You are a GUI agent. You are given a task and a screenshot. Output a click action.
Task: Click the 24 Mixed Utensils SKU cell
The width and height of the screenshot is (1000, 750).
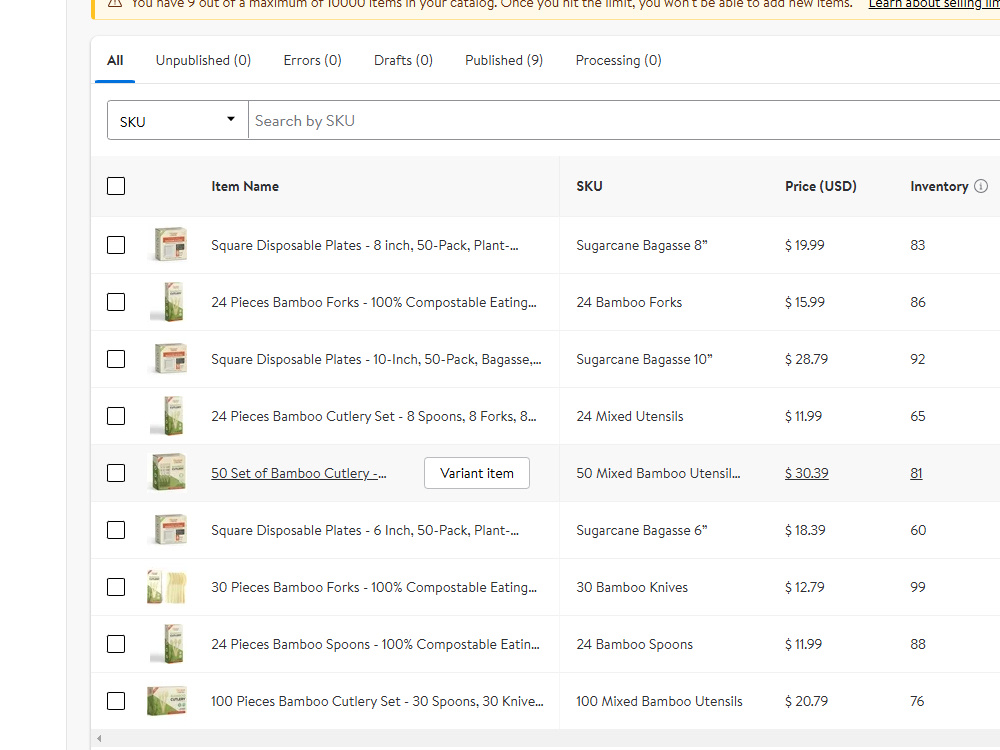coord(629,416)
